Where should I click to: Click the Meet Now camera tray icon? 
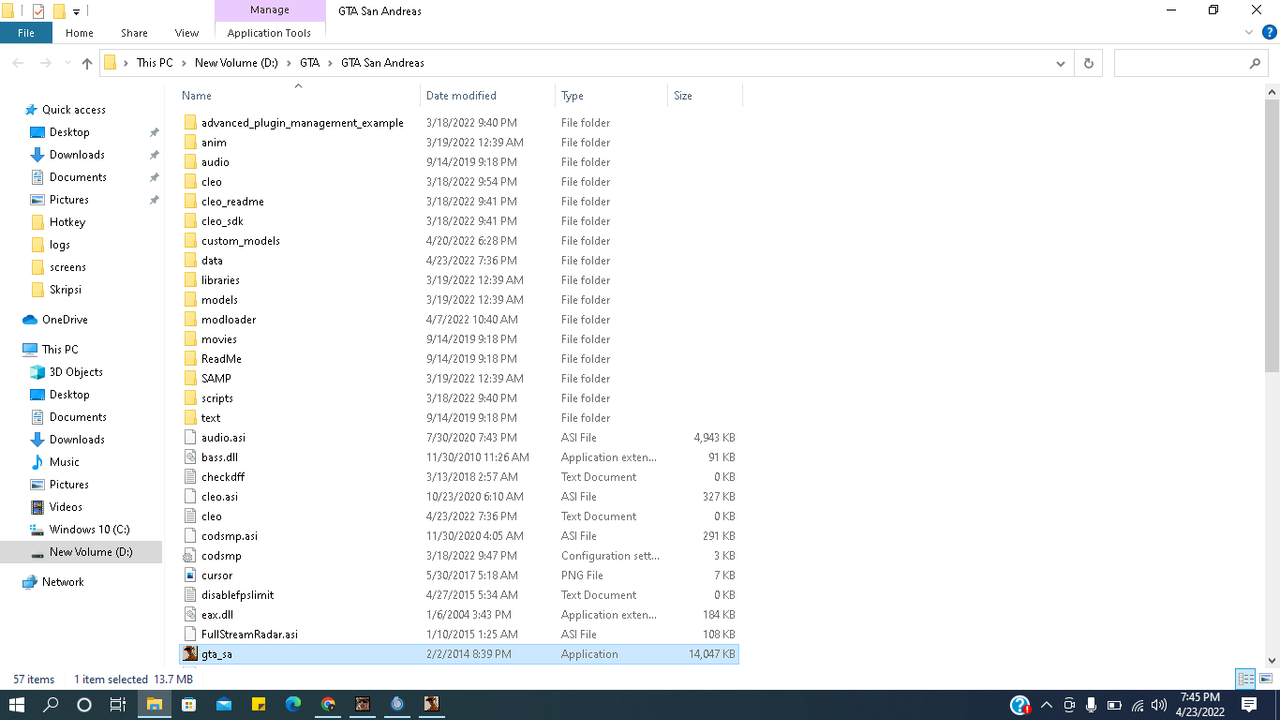pos(1069,705)
